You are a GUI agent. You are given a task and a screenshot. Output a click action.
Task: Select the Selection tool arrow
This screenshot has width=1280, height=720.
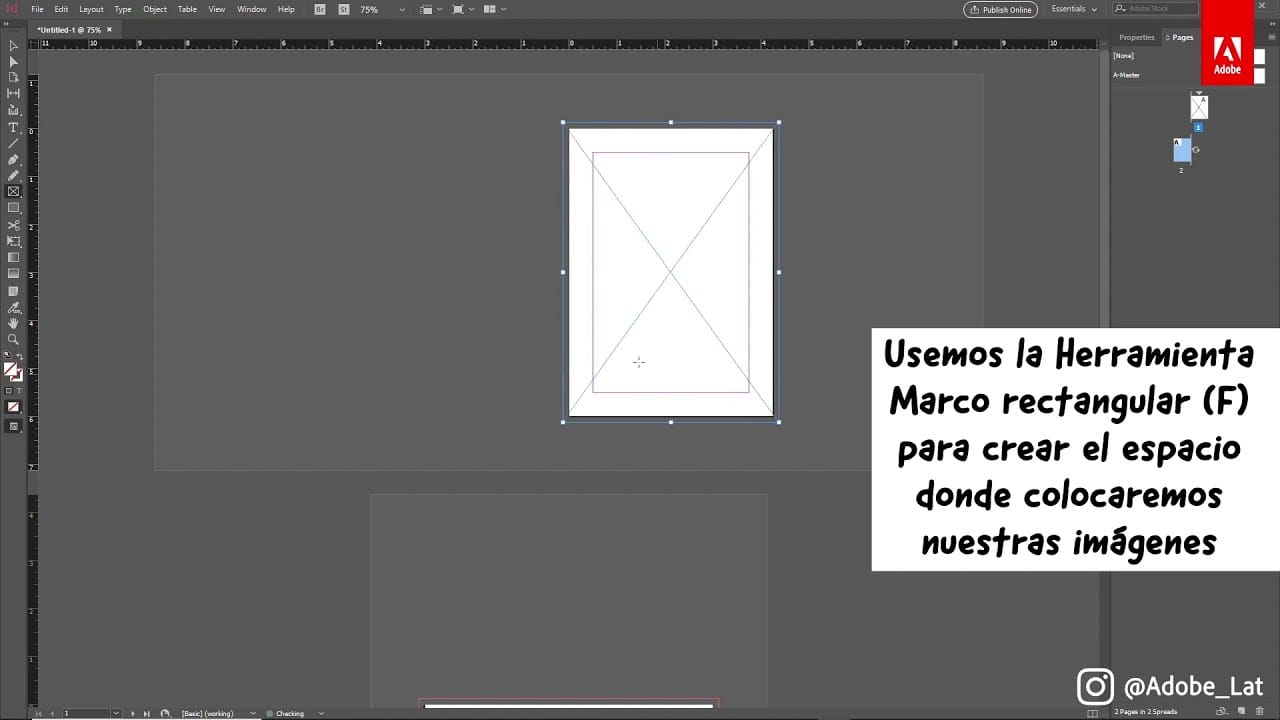click(x=13, y=46)
